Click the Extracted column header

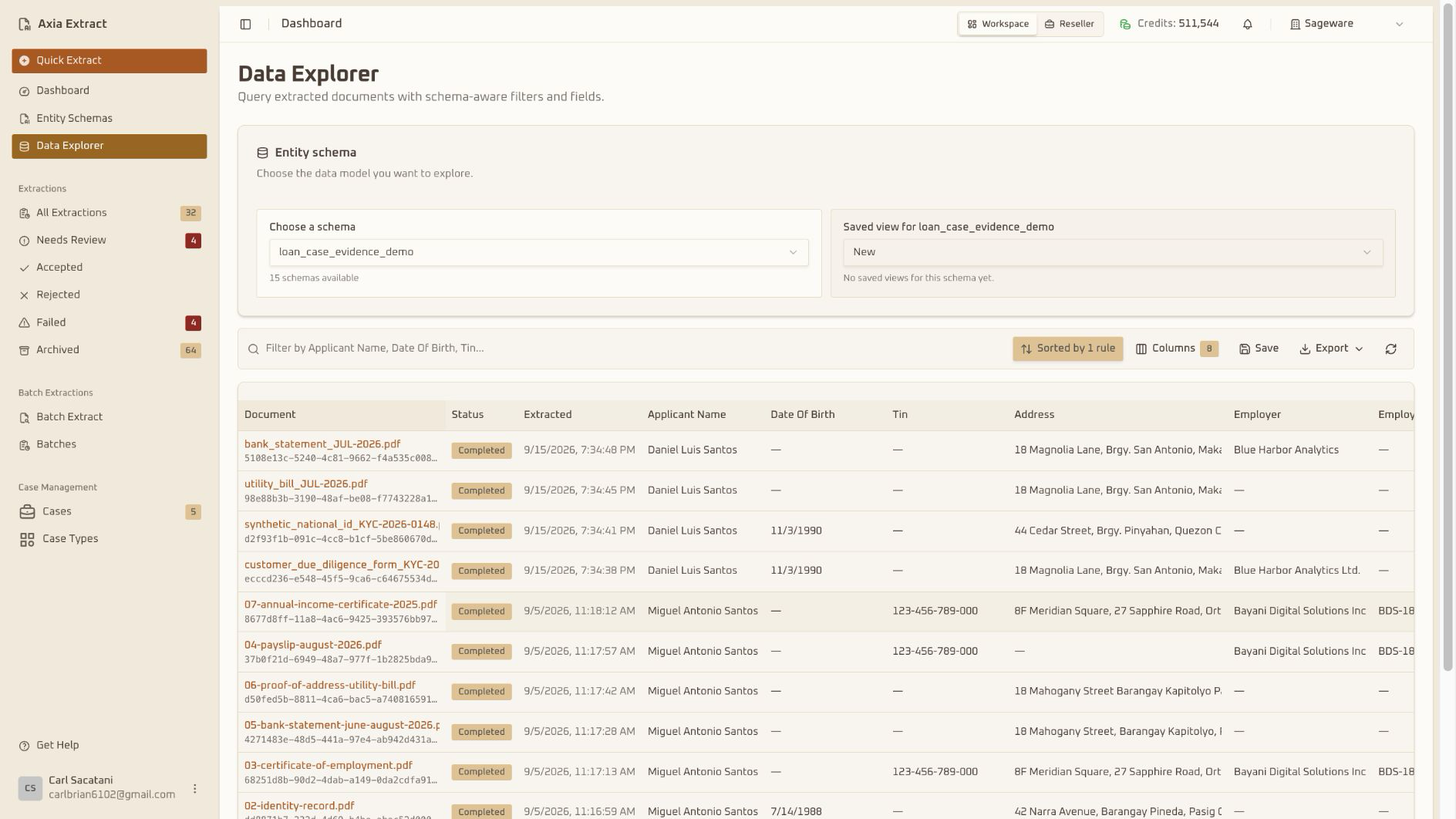548,415
